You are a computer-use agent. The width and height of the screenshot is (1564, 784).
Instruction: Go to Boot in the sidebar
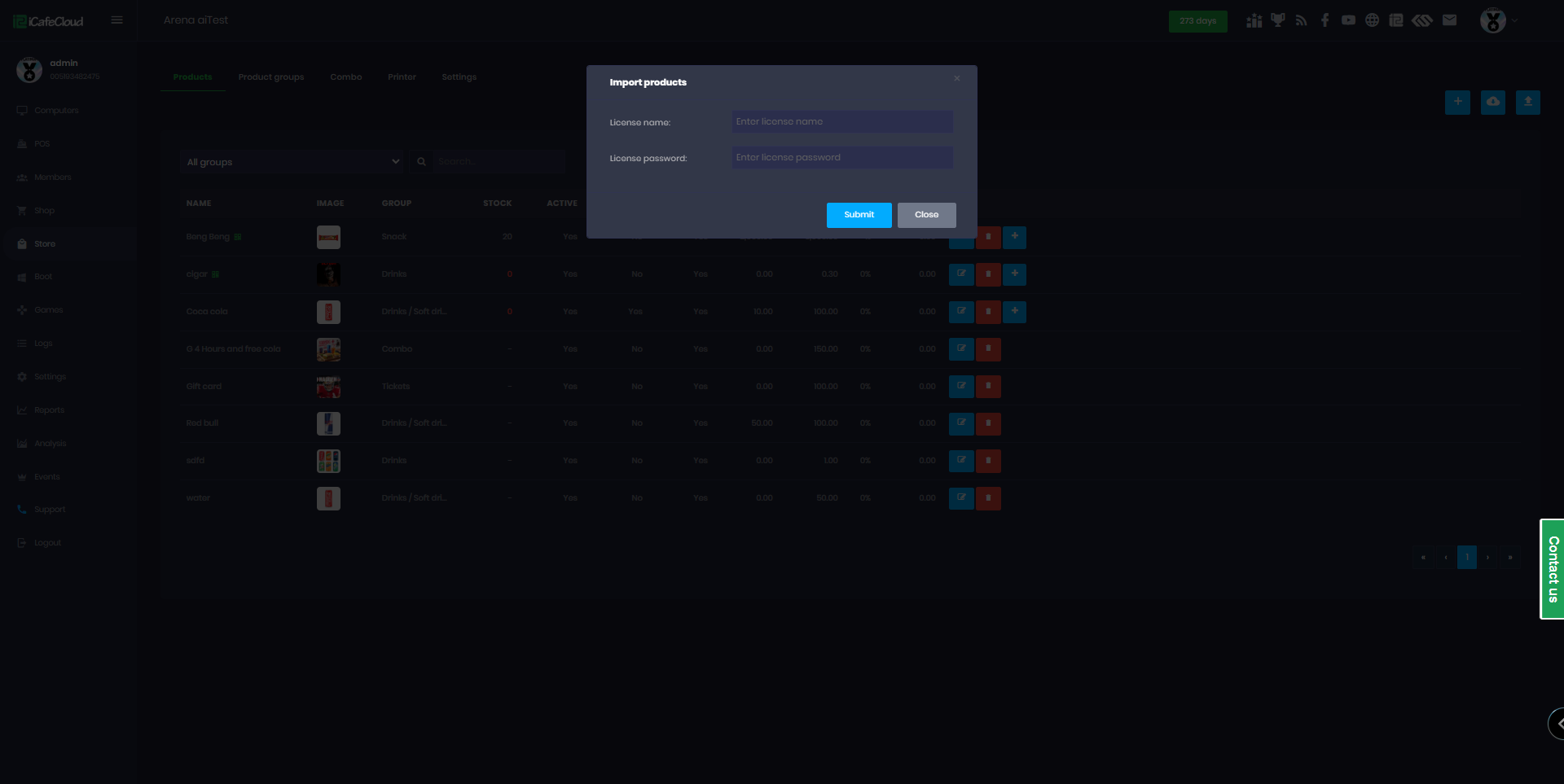[42, 277]
